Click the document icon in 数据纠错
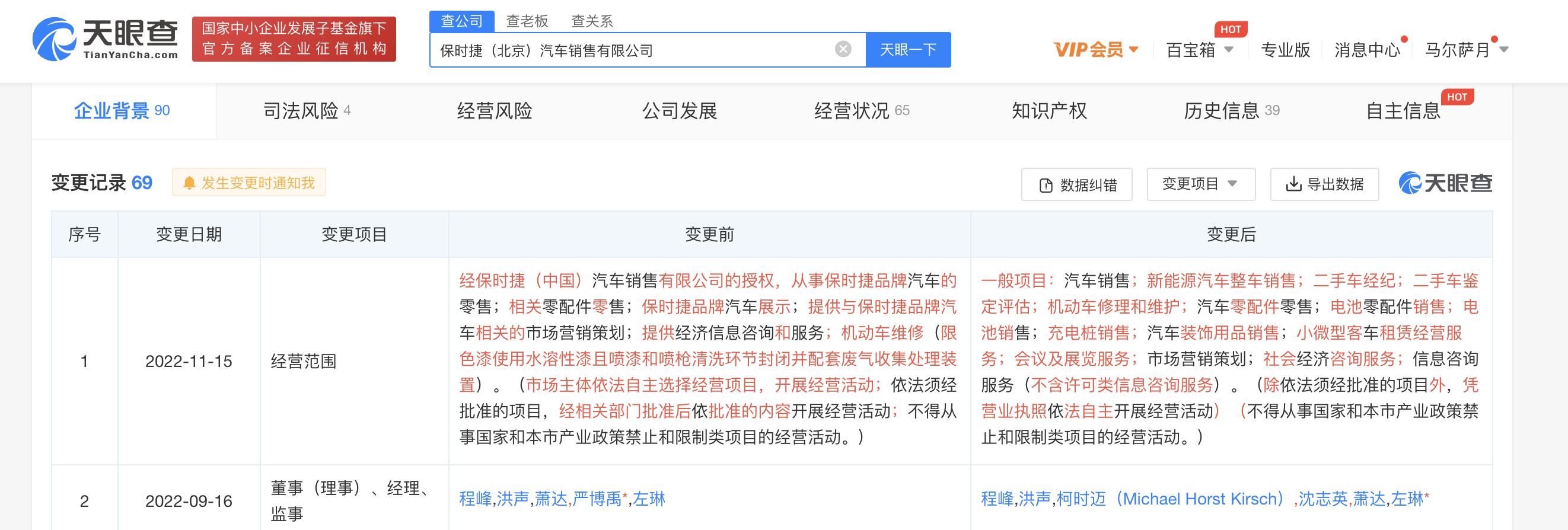 click(1046, 185)
